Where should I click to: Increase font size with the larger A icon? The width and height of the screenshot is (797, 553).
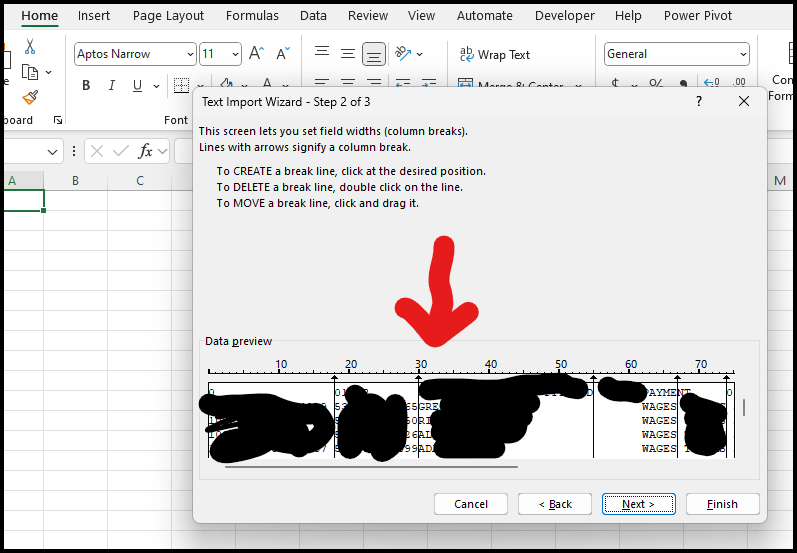click(256, 54)
